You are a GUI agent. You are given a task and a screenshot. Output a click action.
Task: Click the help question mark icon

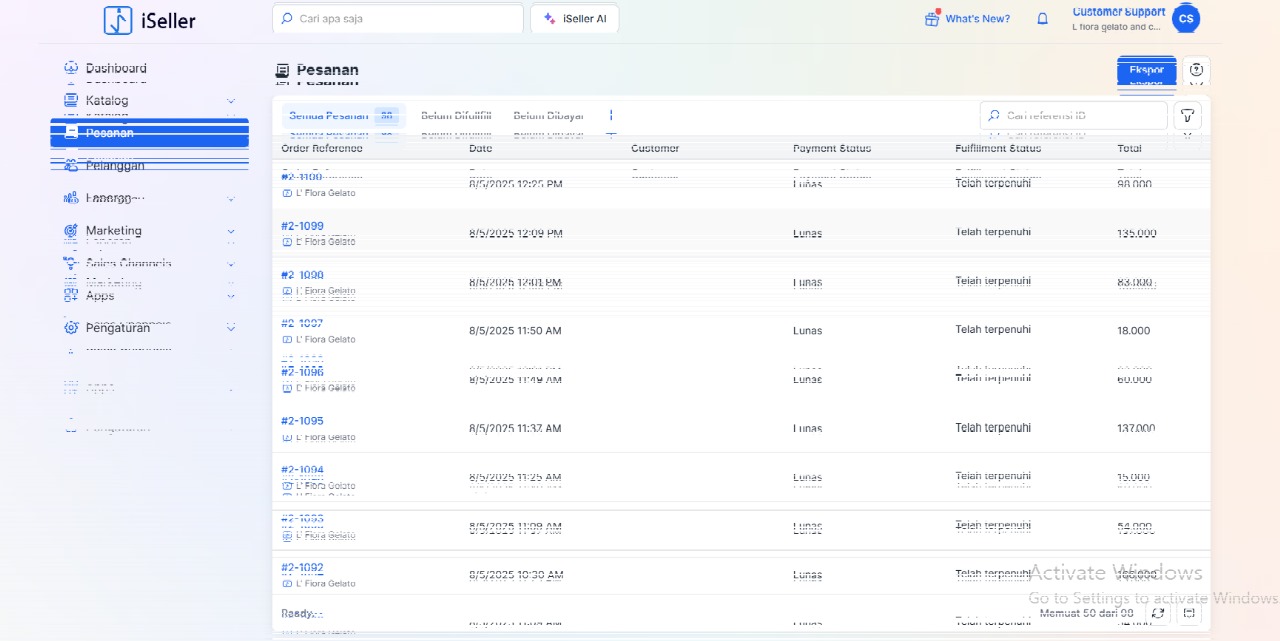point(1196,71)
